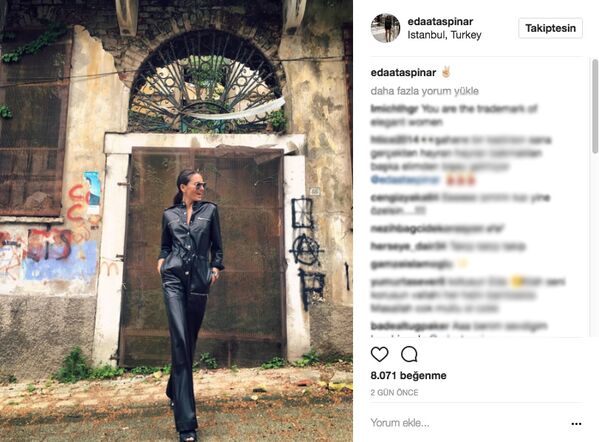Open the first commenter's blurred username
This screenshot has height=442, width=599.
pos(395,109)
